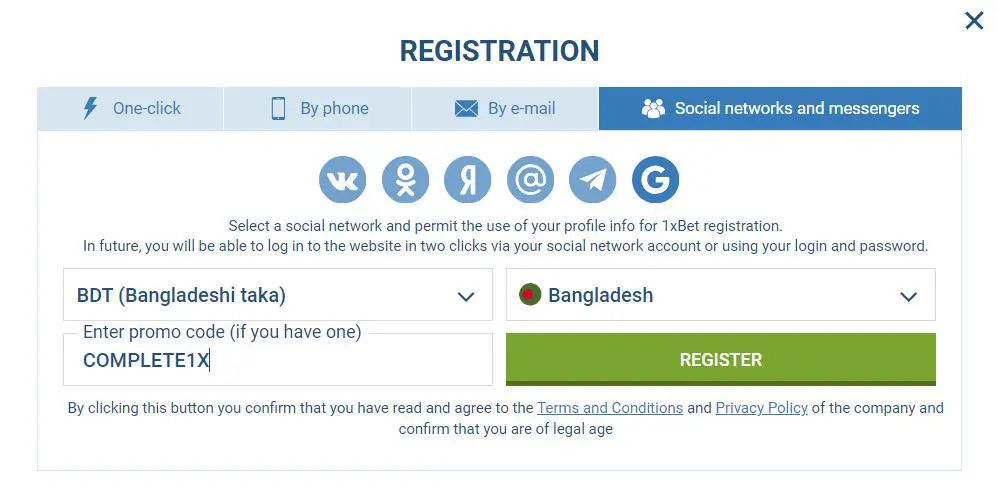
Task: Click the currency dropdown chevron arrow
Action: click(x=465, y=296)
